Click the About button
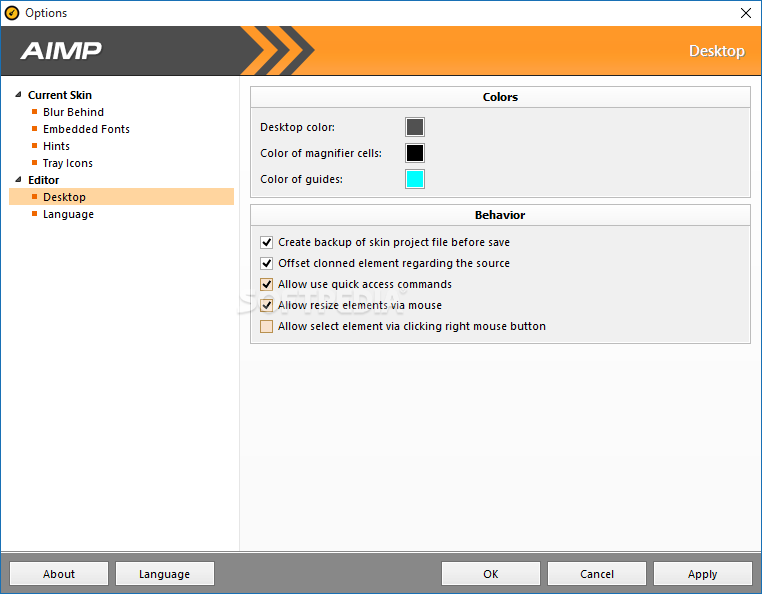The height and width of the screenshot is (594, 762). (59, 574)
